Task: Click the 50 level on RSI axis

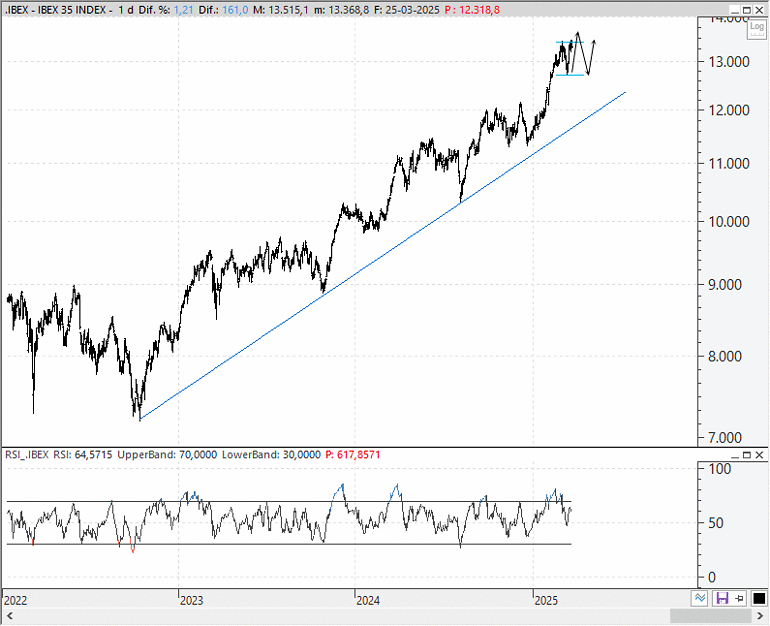Action: click(716, 523)
